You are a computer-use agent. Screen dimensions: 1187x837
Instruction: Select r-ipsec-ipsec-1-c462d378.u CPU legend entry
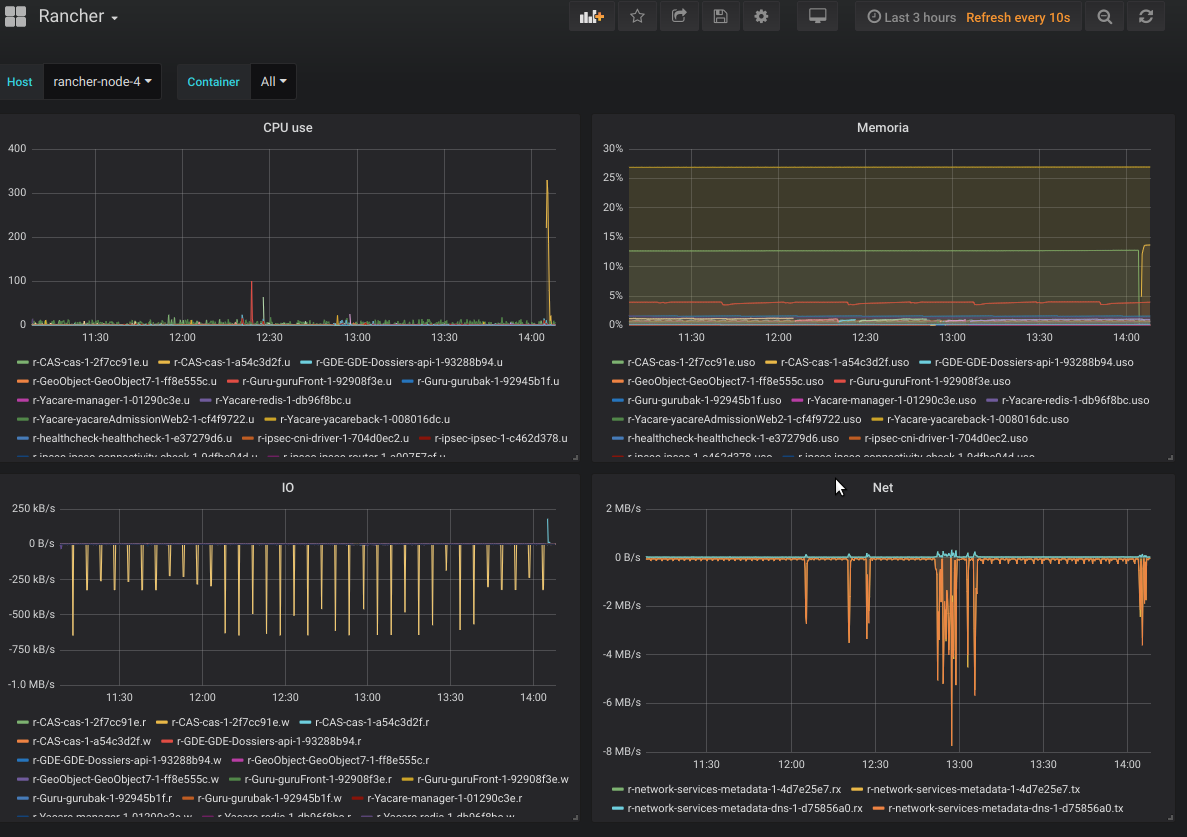tap(500, 438)
